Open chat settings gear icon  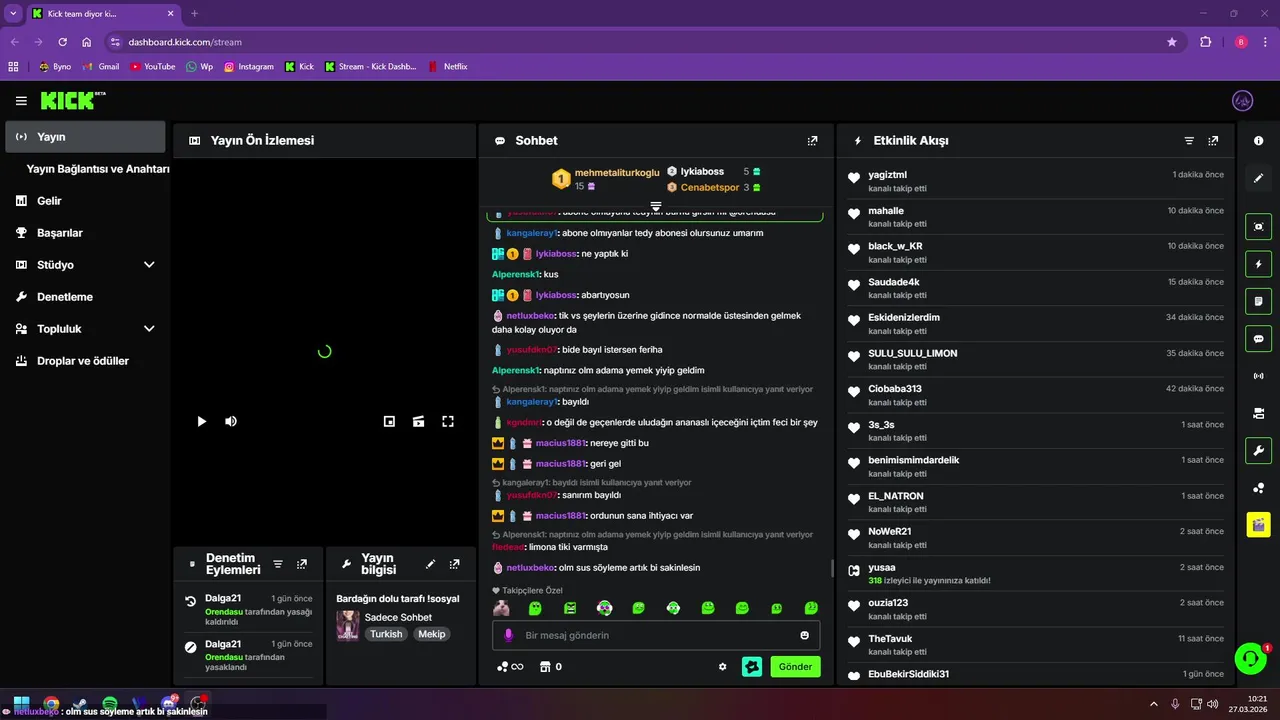click(723, 667)
